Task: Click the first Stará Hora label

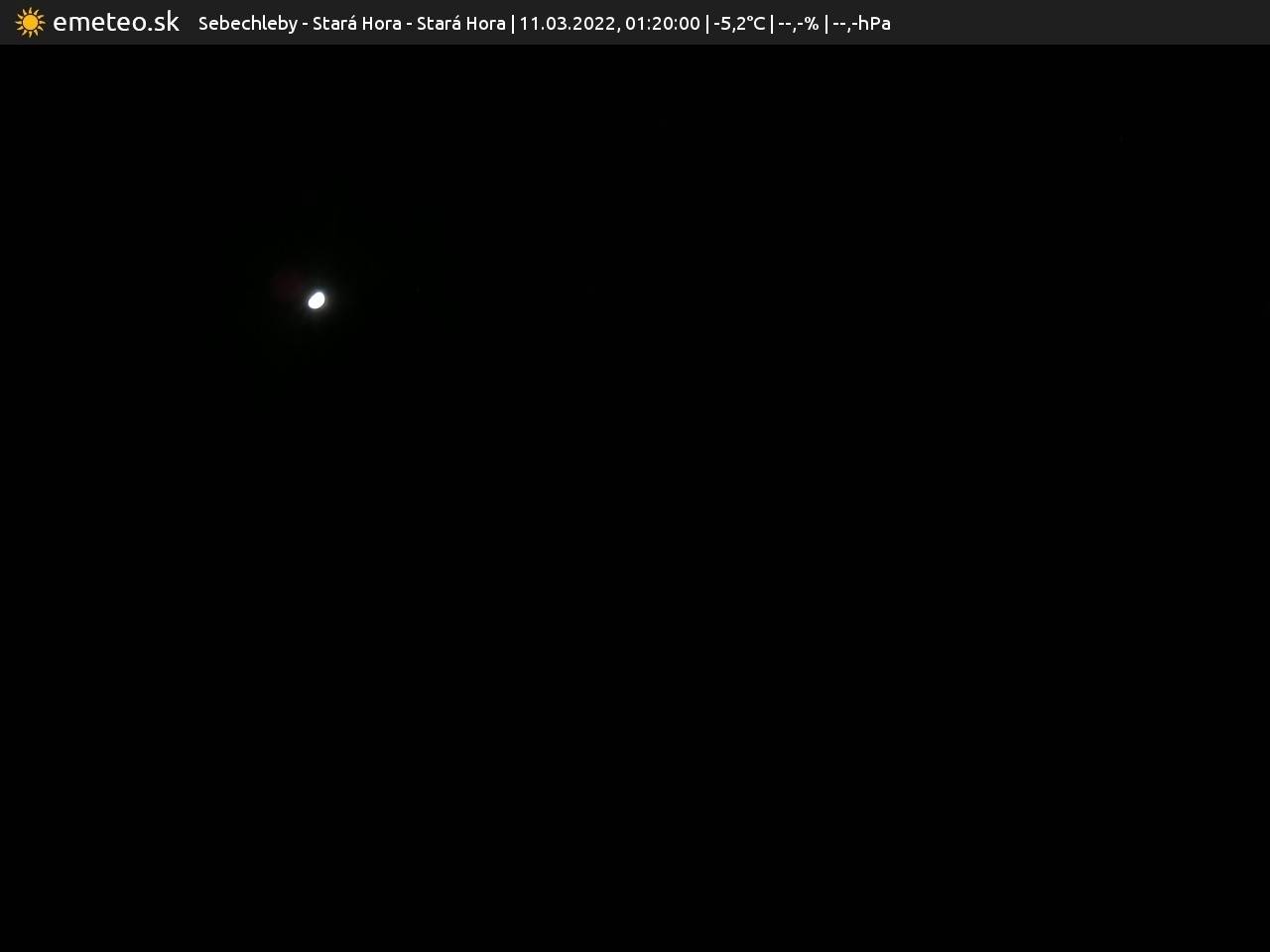Action: [x=356, y=23]
